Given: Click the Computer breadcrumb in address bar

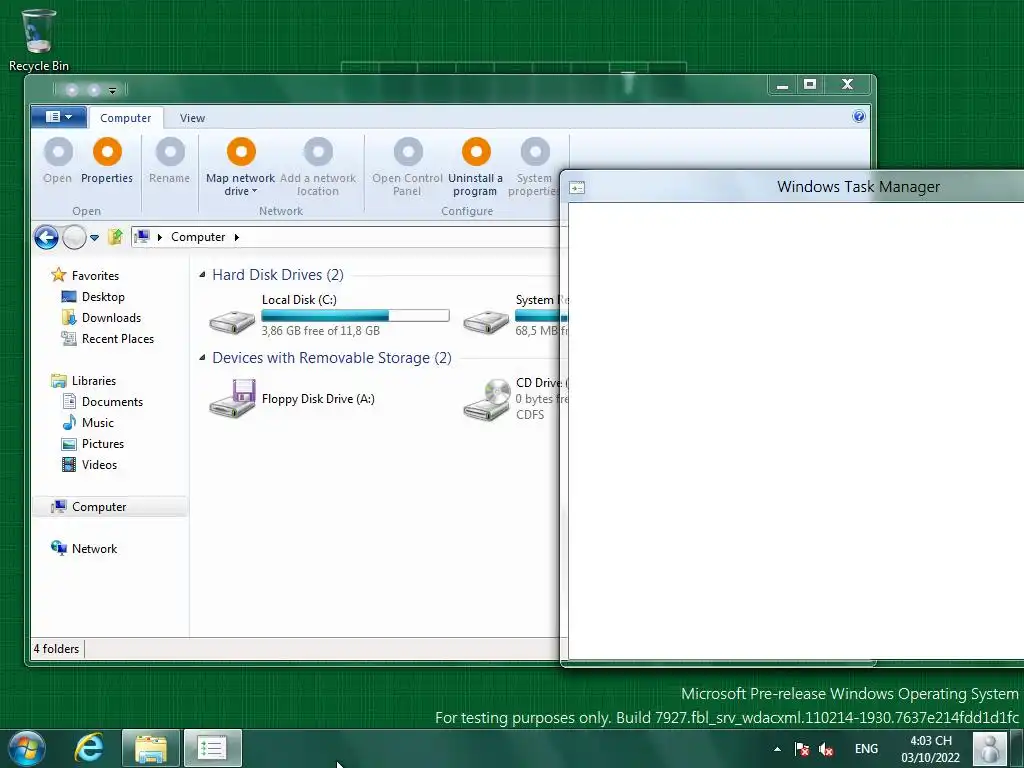Looking at the screenshot, I should [198, 237].
